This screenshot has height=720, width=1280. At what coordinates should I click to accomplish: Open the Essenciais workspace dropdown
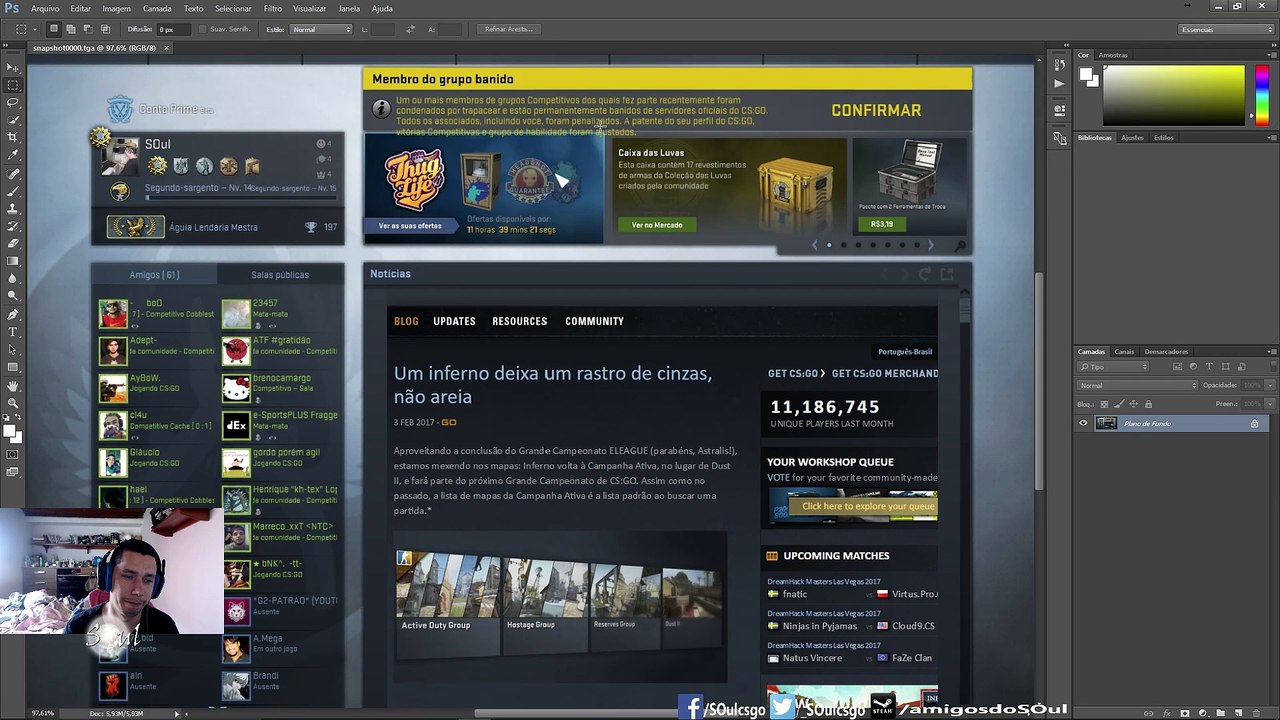[x=1226, y=29]
